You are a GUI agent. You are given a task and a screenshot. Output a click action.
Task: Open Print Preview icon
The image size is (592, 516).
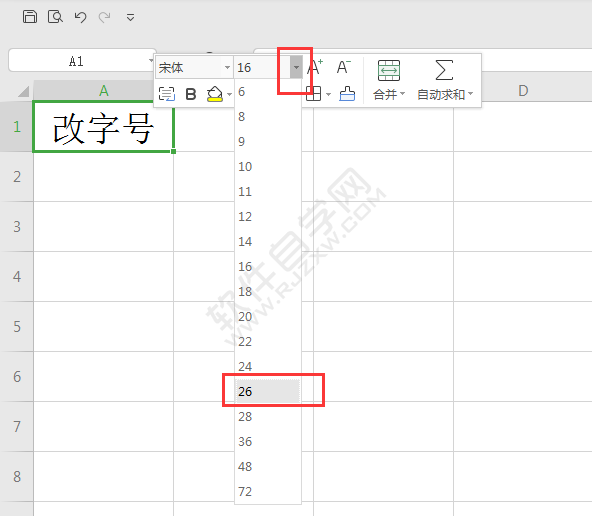pyautogui.click(x=55, y=17)
